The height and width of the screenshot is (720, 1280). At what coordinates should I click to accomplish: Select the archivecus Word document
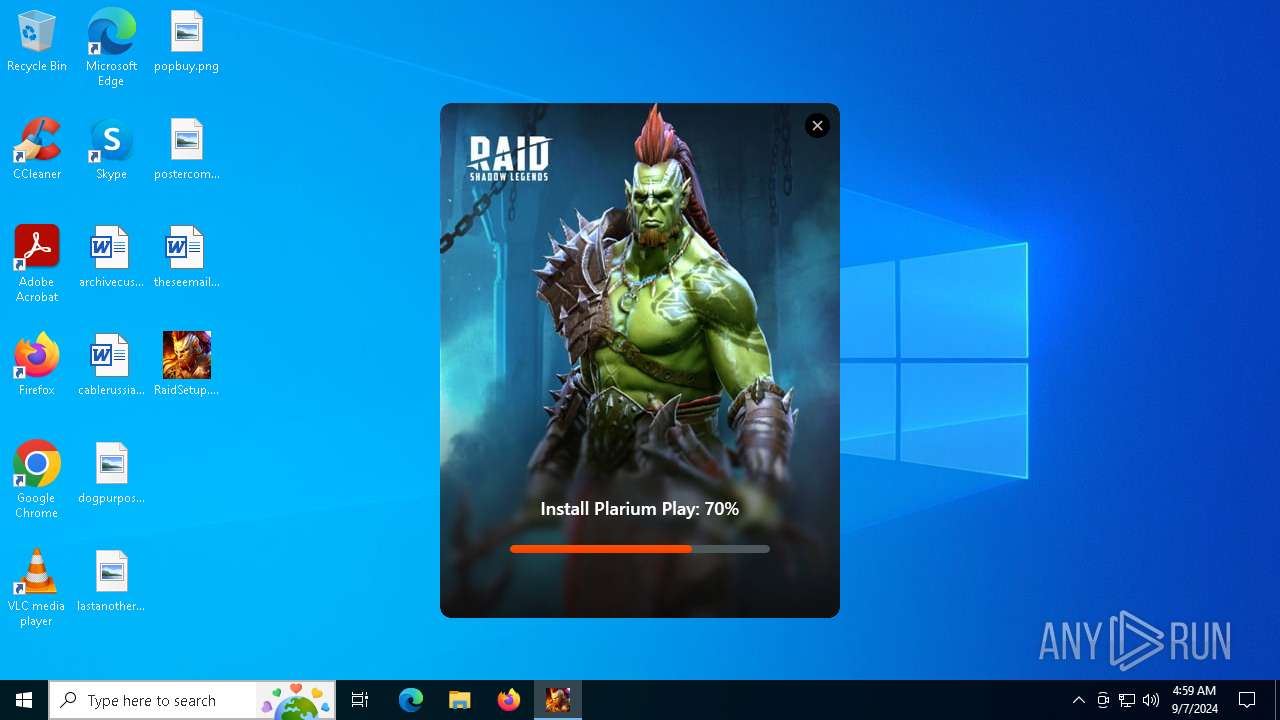pos(111,258)
